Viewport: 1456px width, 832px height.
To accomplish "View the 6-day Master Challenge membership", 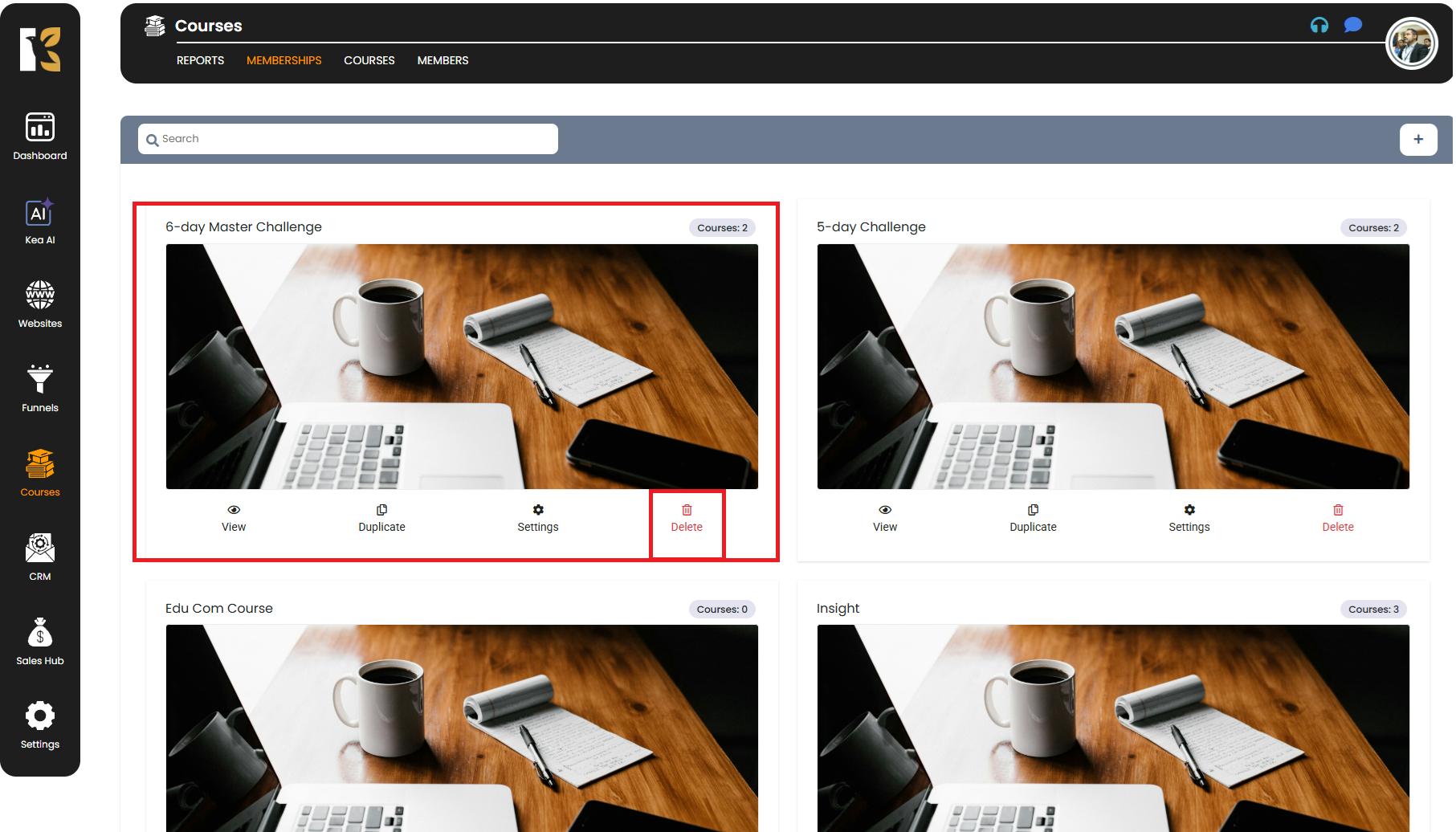I will coord(234,518).
